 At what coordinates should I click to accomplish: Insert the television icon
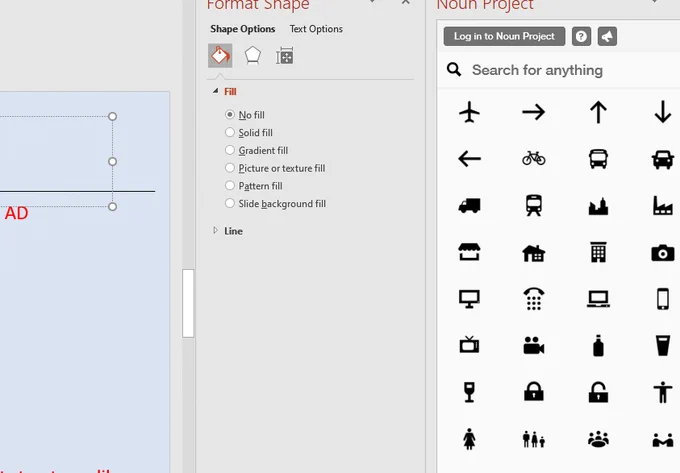[469, 345]
